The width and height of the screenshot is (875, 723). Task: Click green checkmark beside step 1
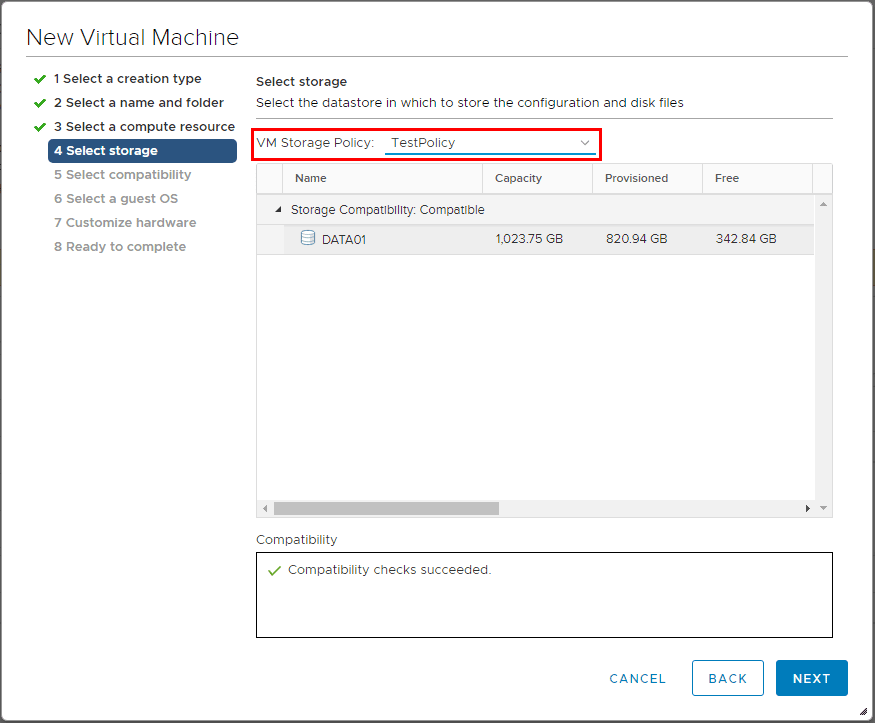coord(39,78)
